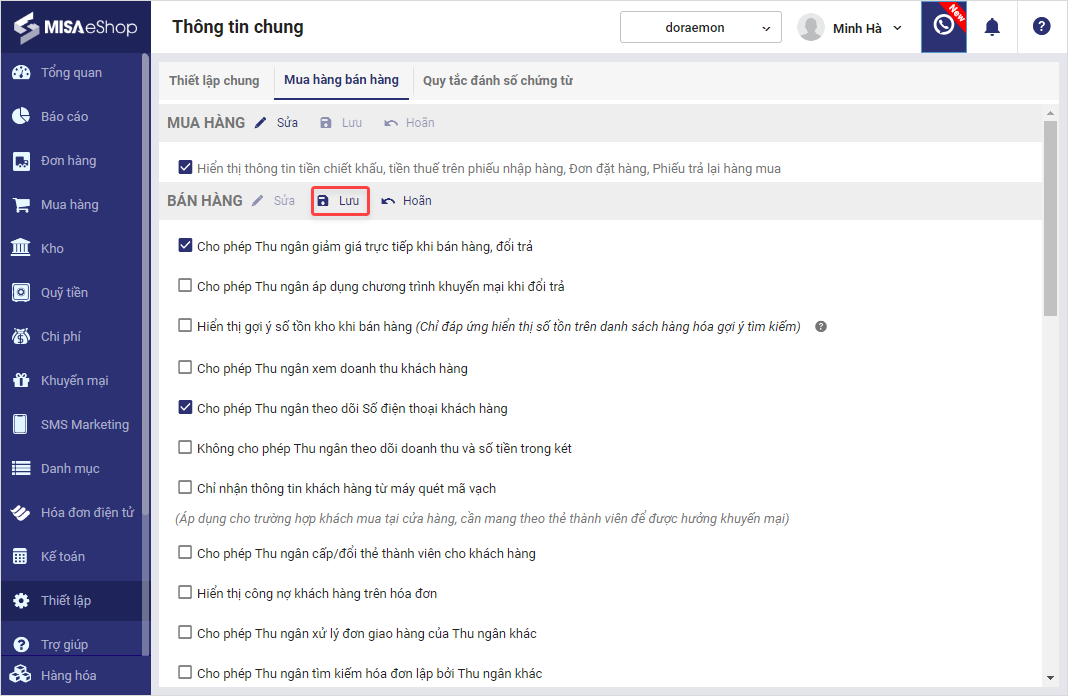
Task: Click Lưu in BÁN HÀNG section
Action: click(341, 201)
